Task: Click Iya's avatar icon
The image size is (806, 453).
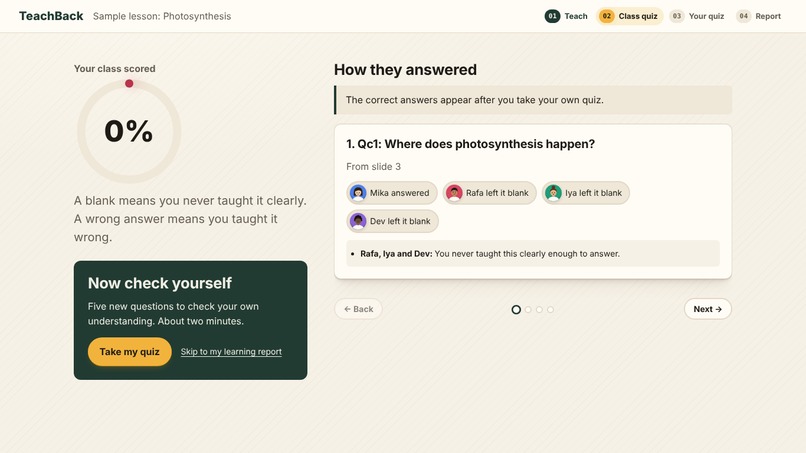Action: 553,193
